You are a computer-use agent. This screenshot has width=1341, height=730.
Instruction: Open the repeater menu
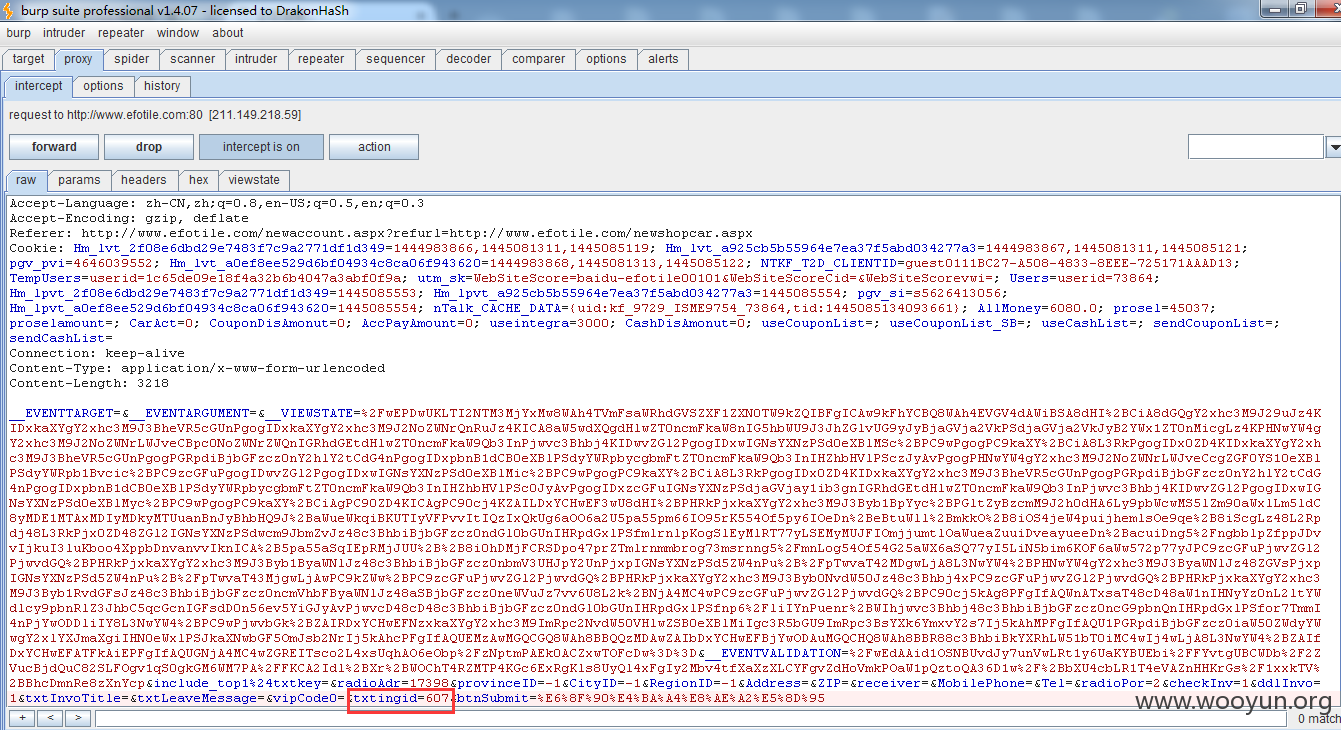pos(123,33)
